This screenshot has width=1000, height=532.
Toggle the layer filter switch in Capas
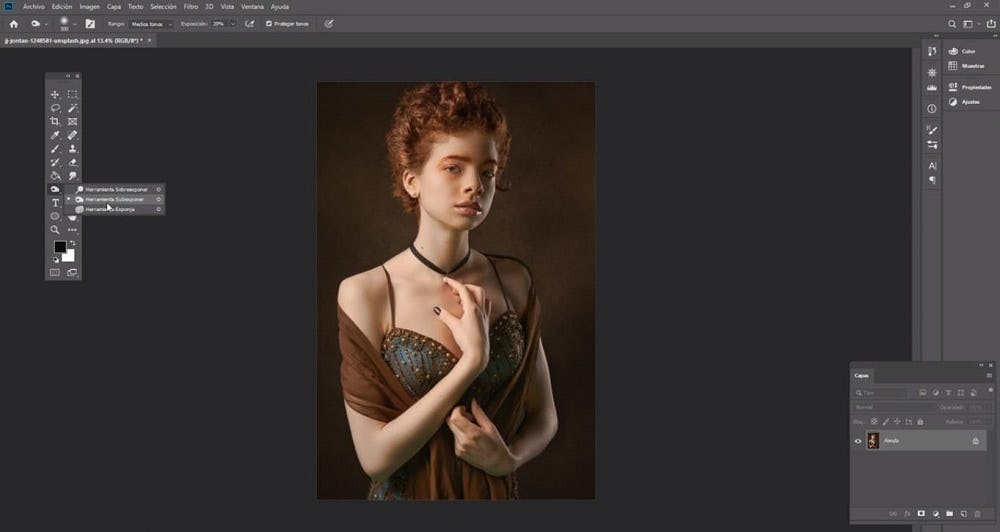[x=990, y=390]
